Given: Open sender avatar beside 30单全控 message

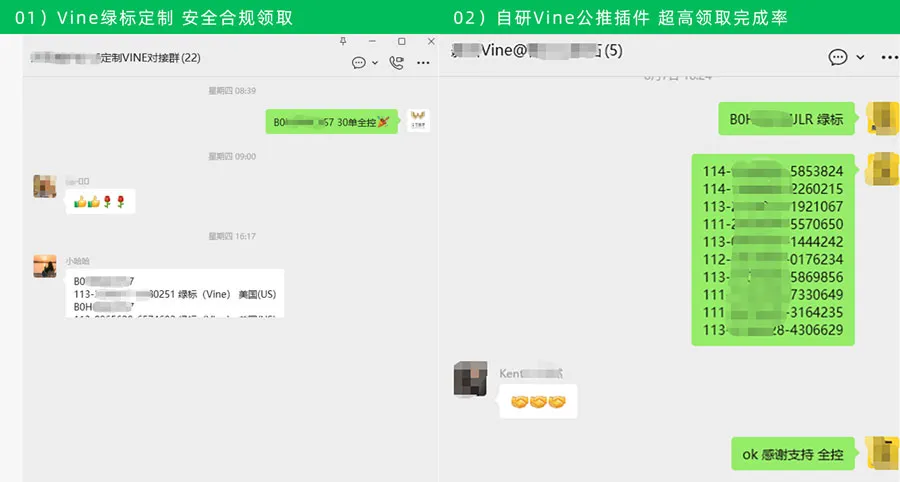Looking at the screenshot, I should click(x=418, y=120).
